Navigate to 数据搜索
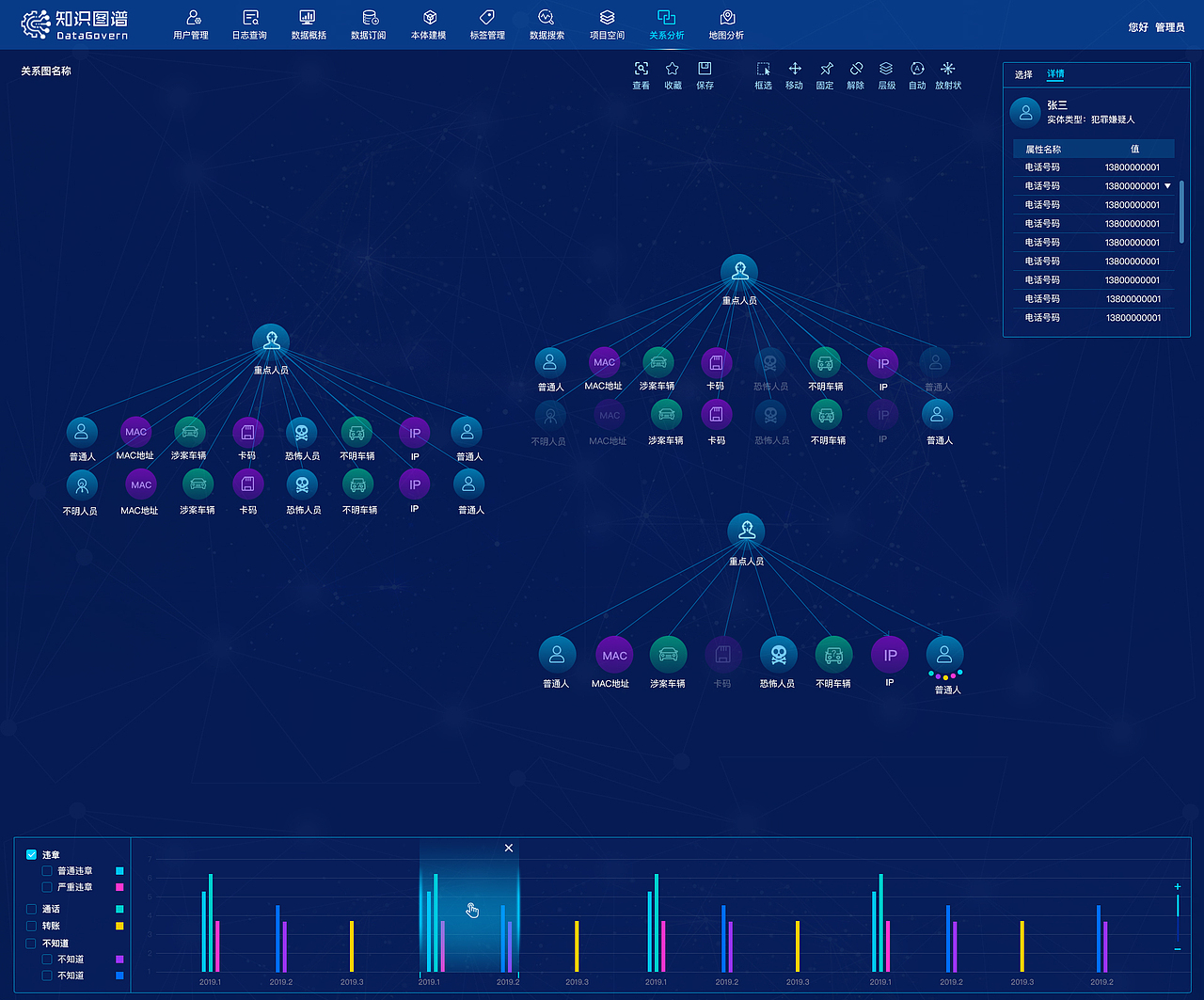 tap(547, 25)
